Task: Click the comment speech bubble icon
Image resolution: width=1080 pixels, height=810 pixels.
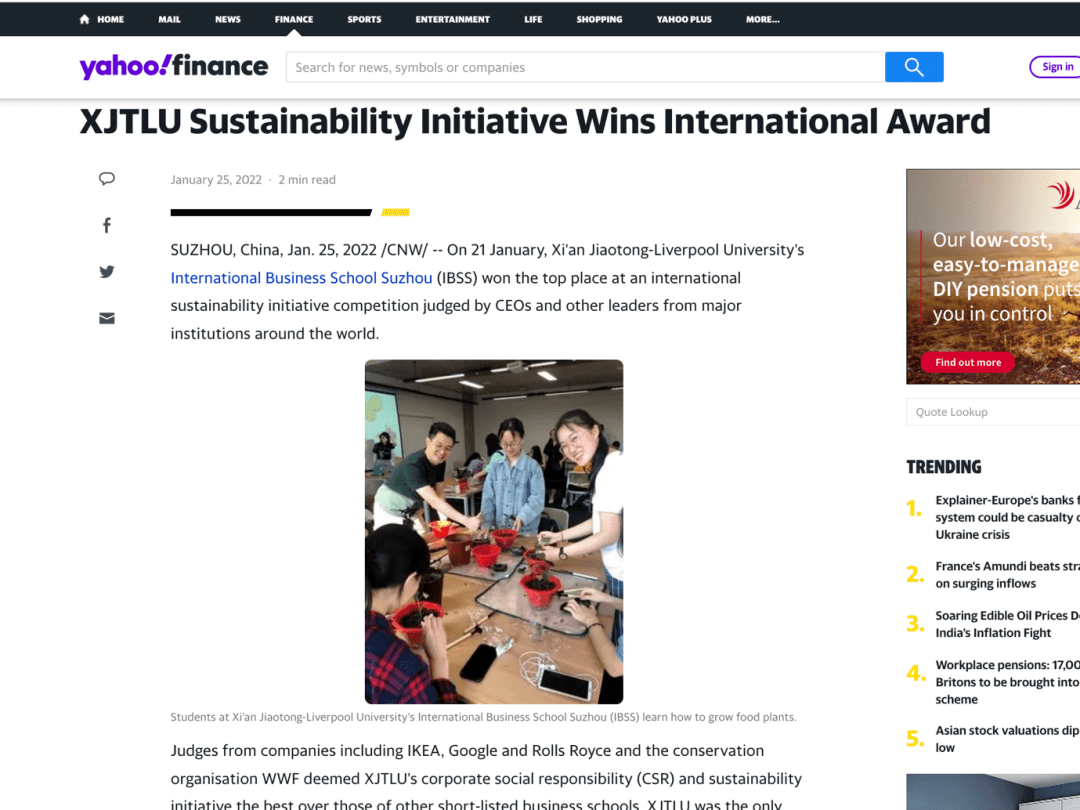Action: pyautogui.click(x=107, y=179)
